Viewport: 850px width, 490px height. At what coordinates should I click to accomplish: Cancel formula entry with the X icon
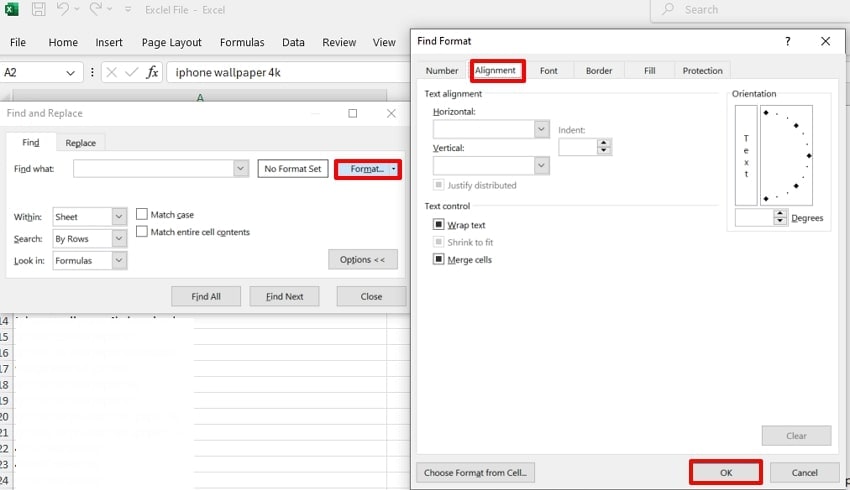[x=111, y=72]
